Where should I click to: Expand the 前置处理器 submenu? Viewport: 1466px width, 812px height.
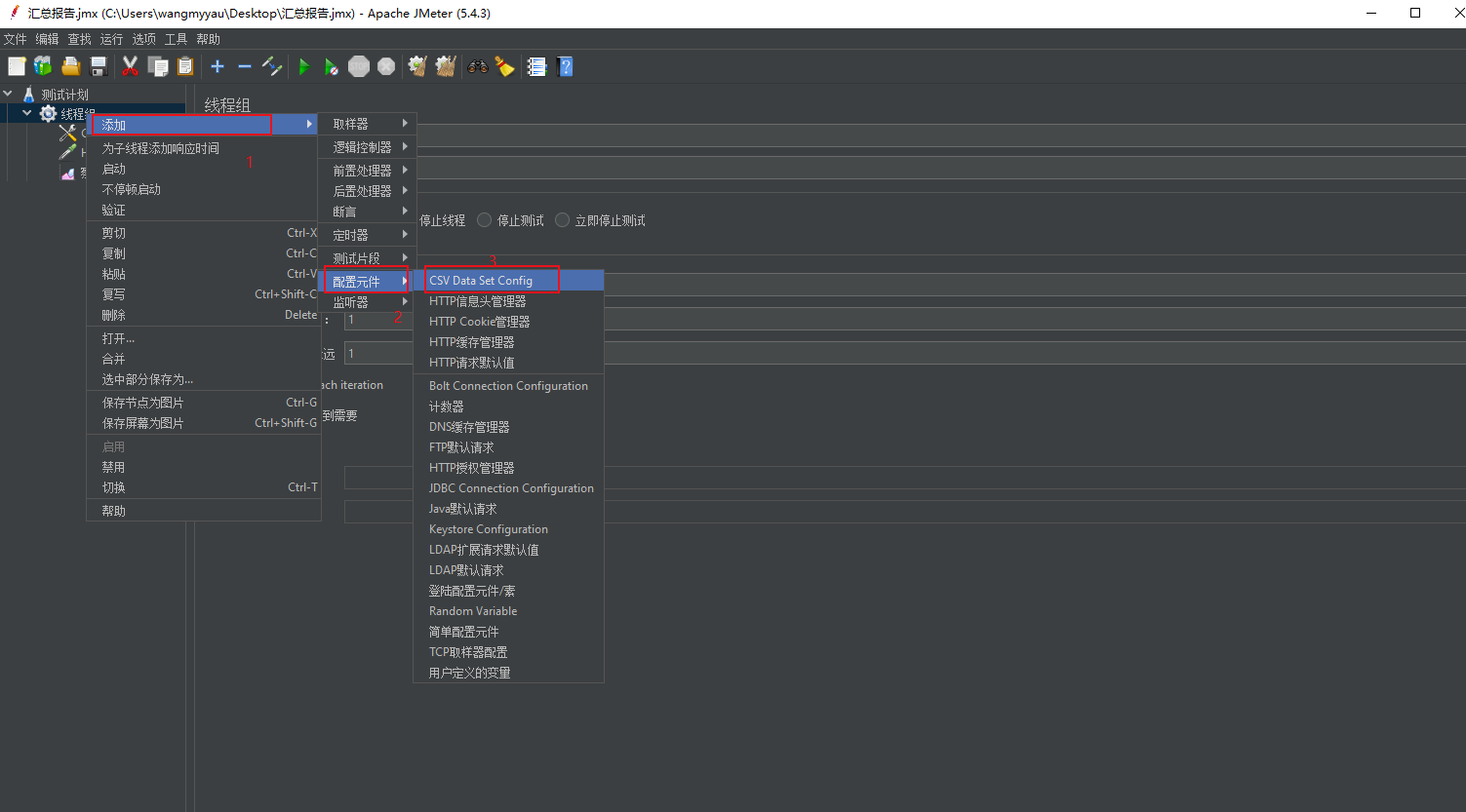tap(368, 171)
